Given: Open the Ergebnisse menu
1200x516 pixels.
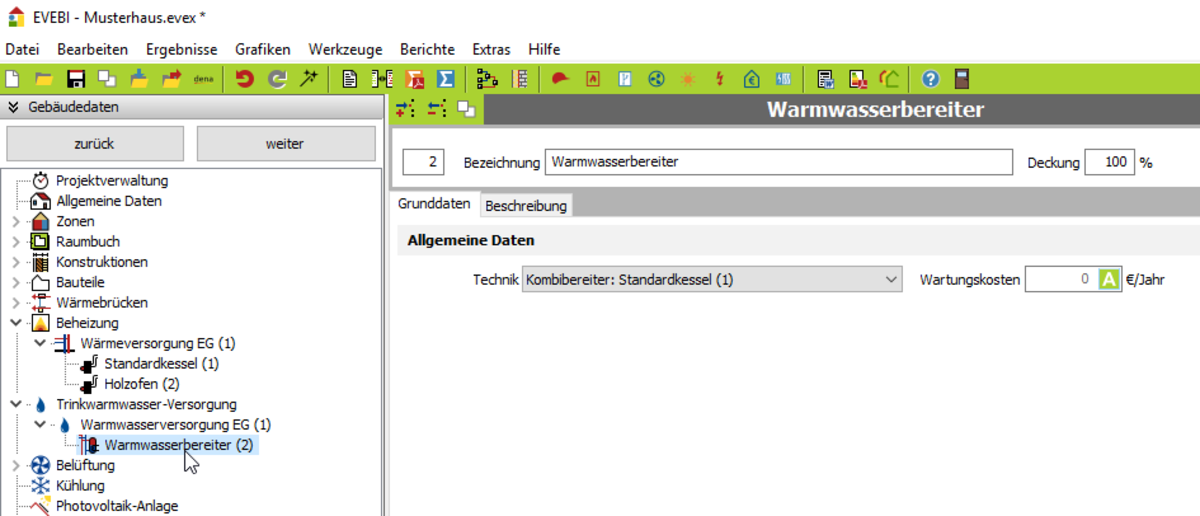Looking at the screenshot, I should click(x=180, y=49).
